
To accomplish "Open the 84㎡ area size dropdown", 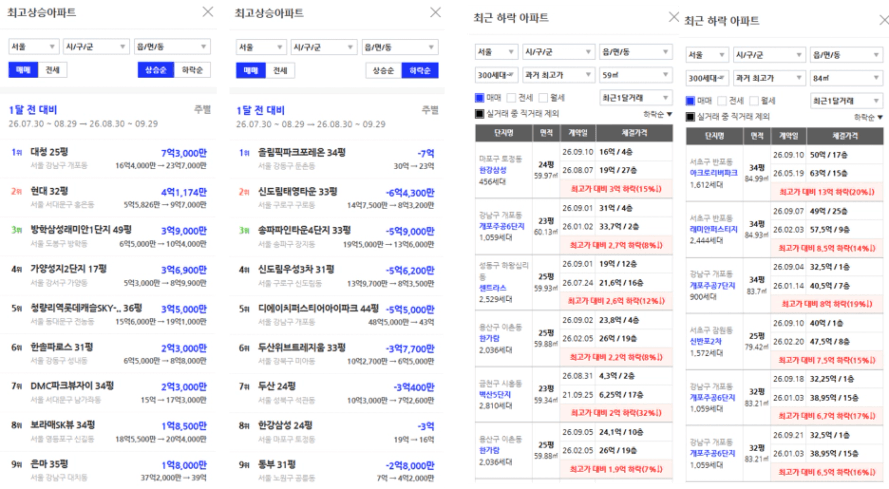I will point(846,78).
